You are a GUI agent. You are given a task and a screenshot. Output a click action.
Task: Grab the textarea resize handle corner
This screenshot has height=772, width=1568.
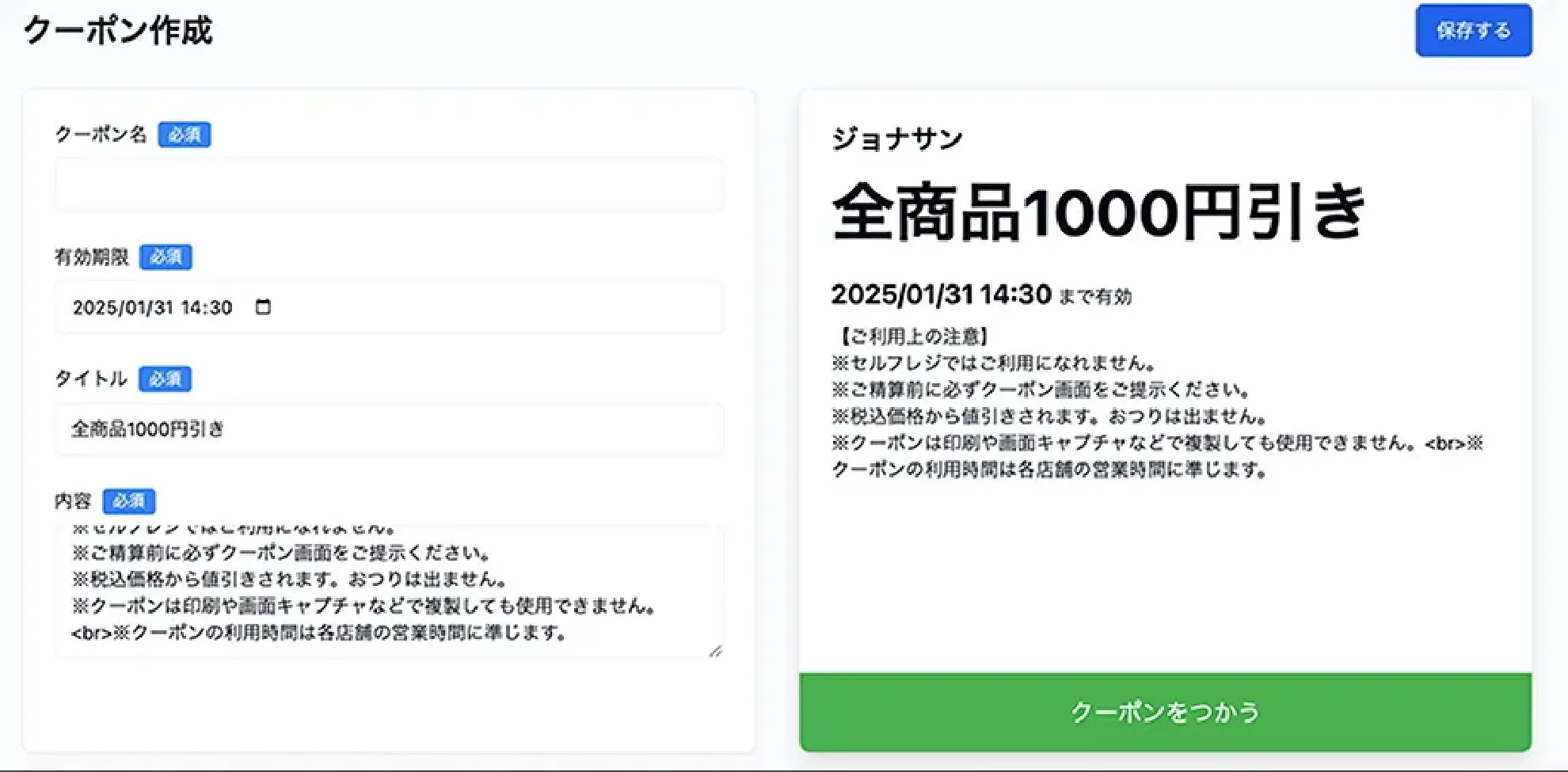715,650
